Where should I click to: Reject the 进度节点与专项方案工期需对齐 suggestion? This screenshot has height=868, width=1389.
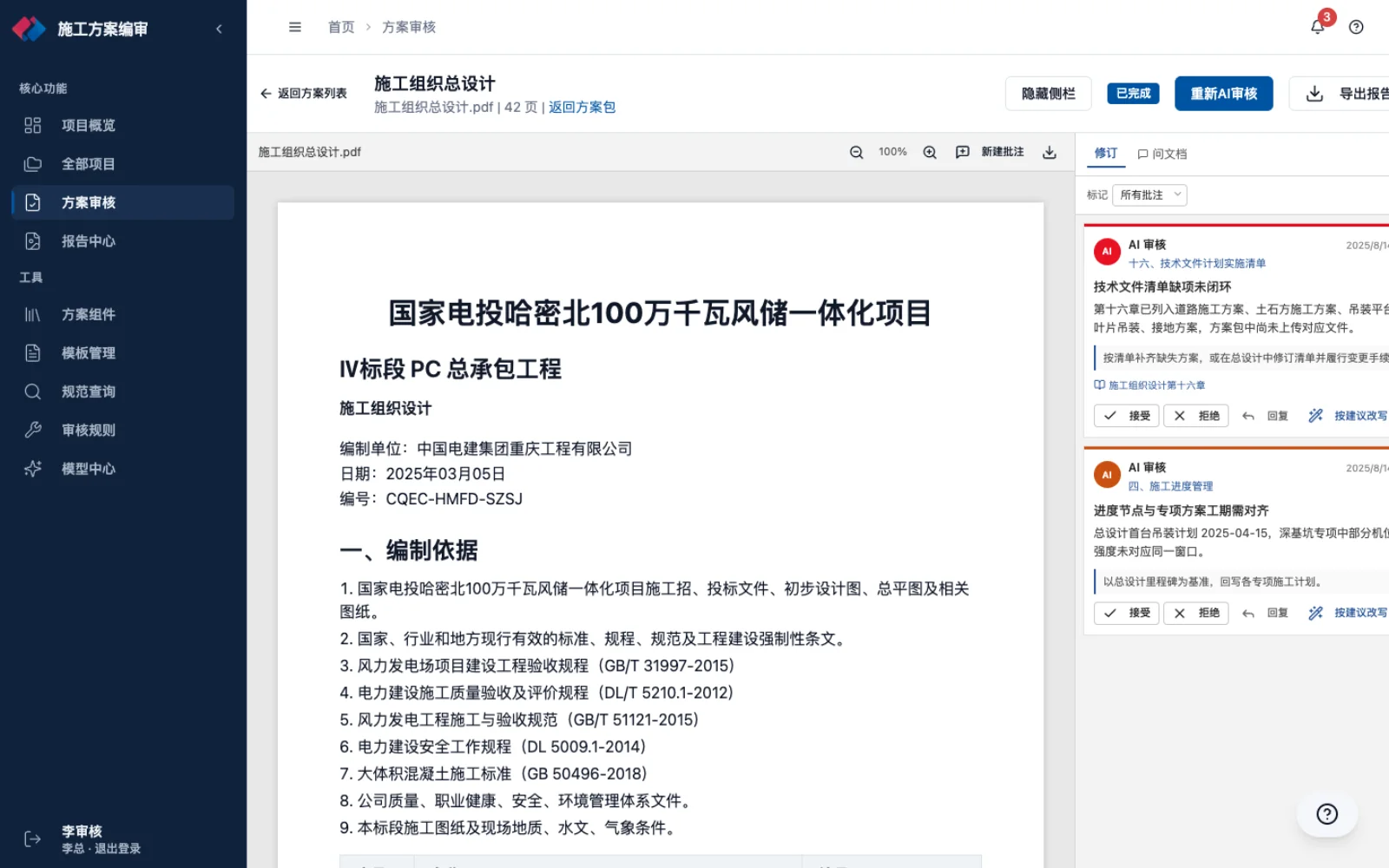(1196, 613)
